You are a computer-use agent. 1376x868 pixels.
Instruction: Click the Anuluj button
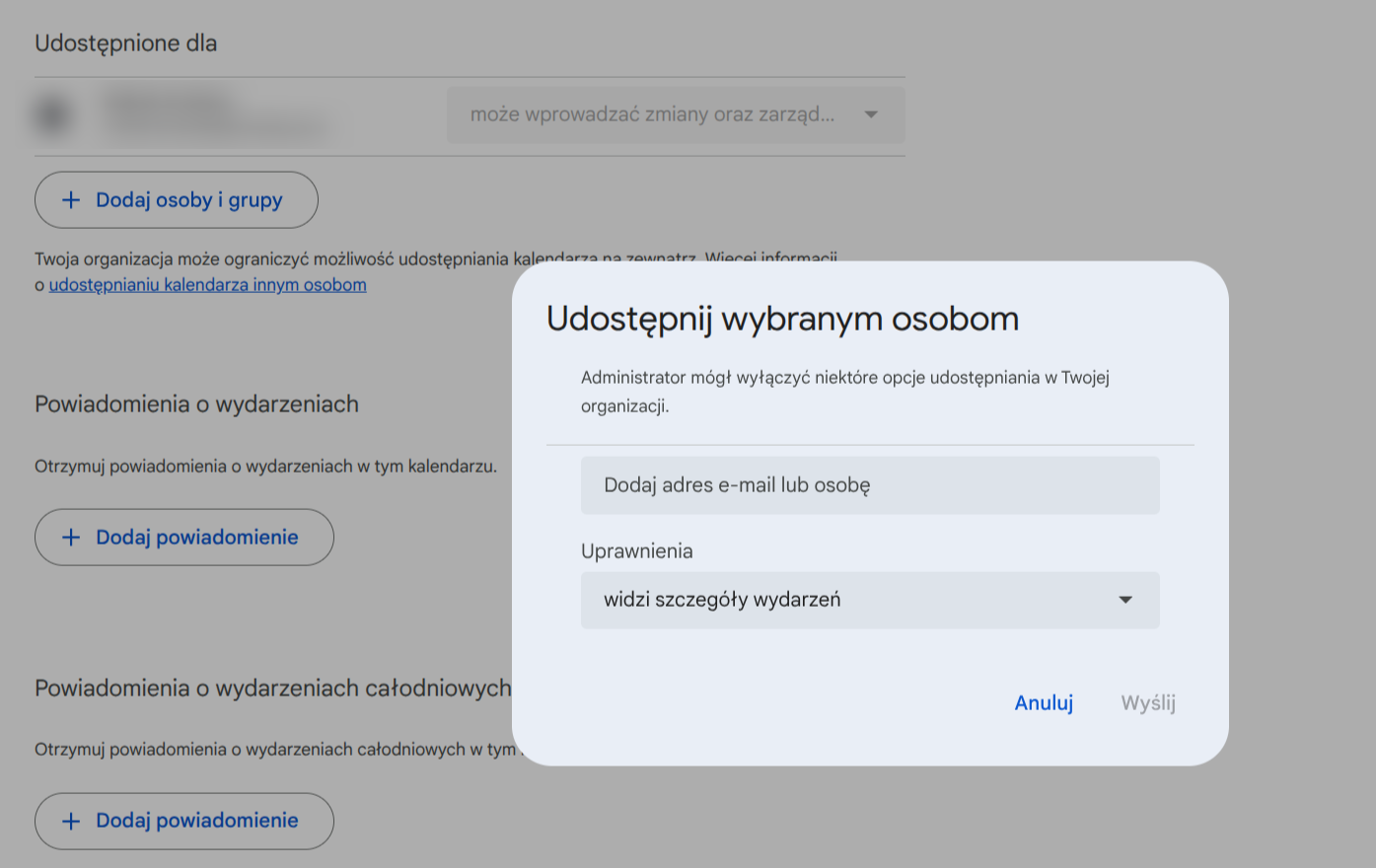[x=1044, y=703]
